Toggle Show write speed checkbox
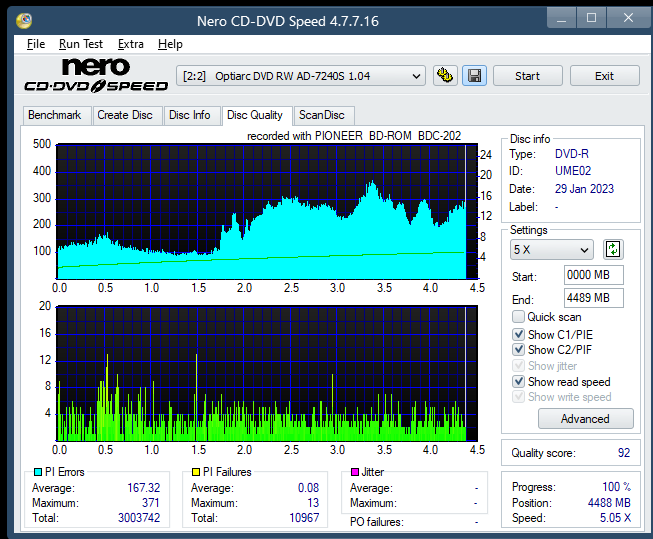The image size is (653, 539). [x=518, y=397]
